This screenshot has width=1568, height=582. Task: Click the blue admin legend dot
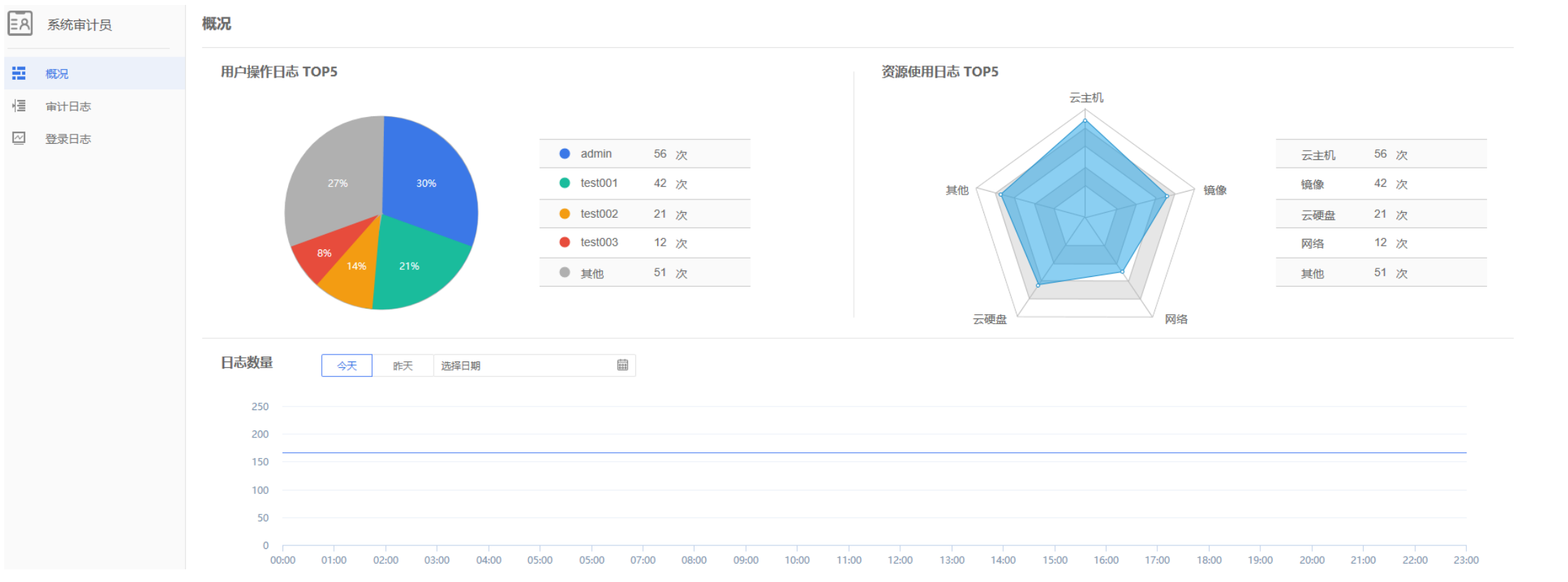[x=564, y=154]
